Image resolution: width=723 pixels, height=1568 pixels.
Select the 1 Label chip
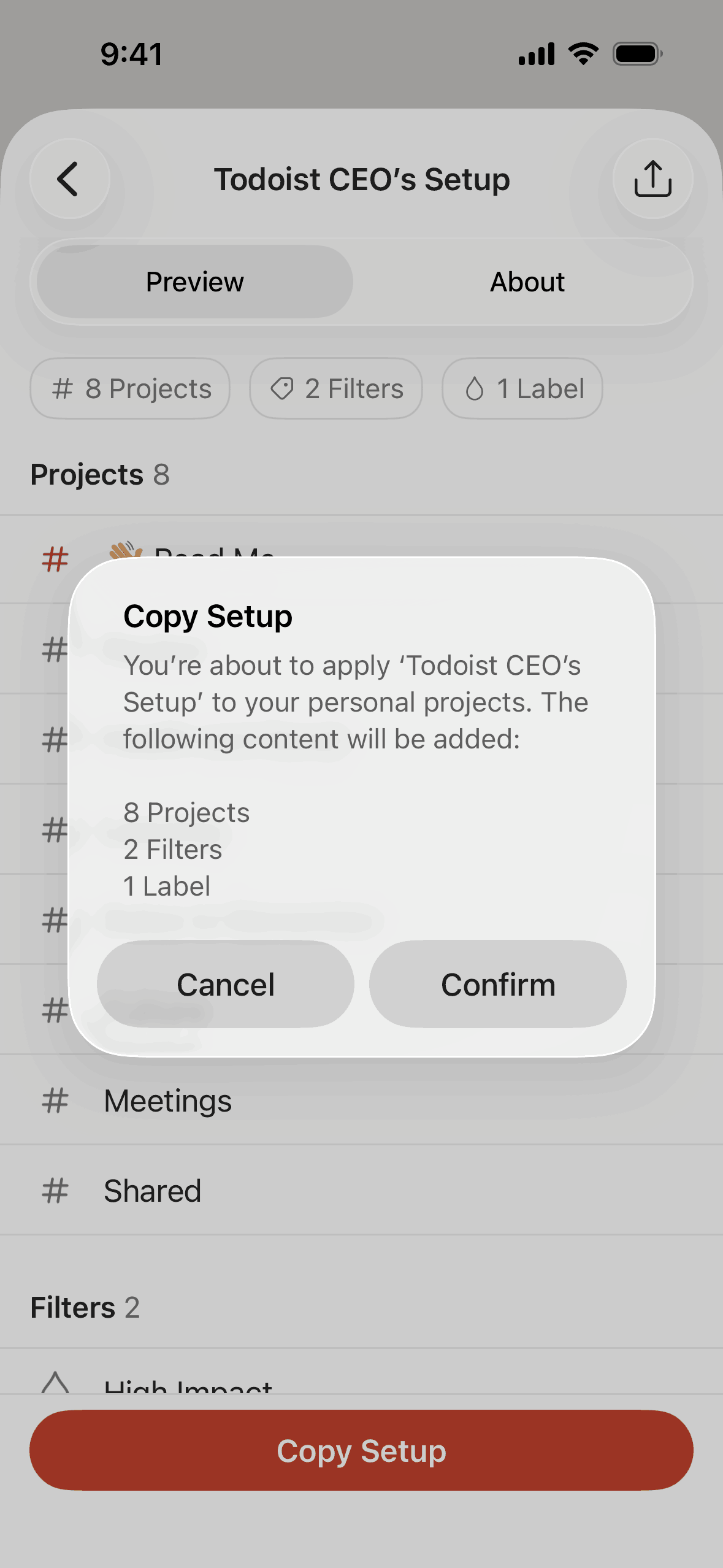[x=522, y=389]
